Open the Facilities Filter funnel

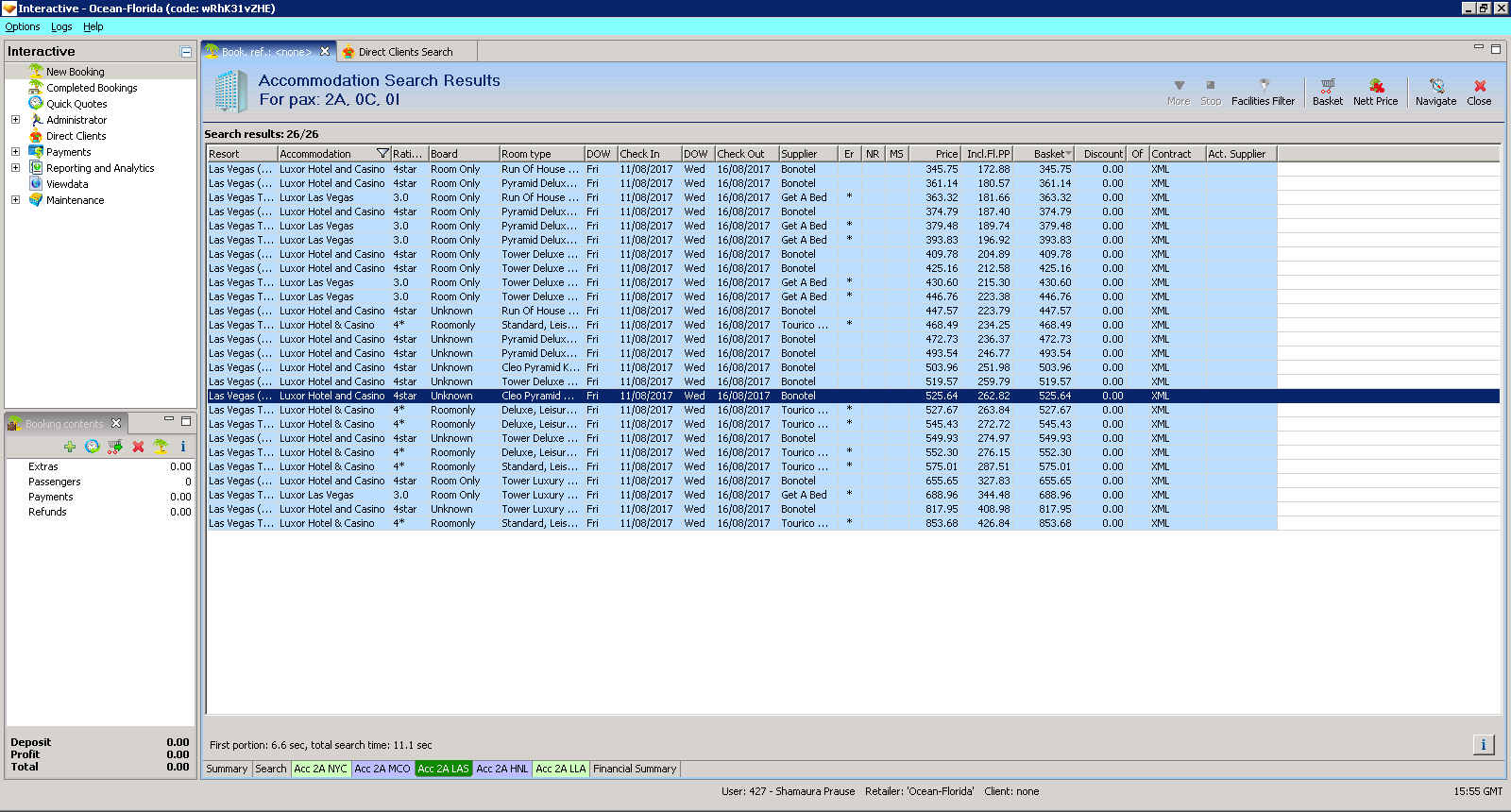point(1264,92)
